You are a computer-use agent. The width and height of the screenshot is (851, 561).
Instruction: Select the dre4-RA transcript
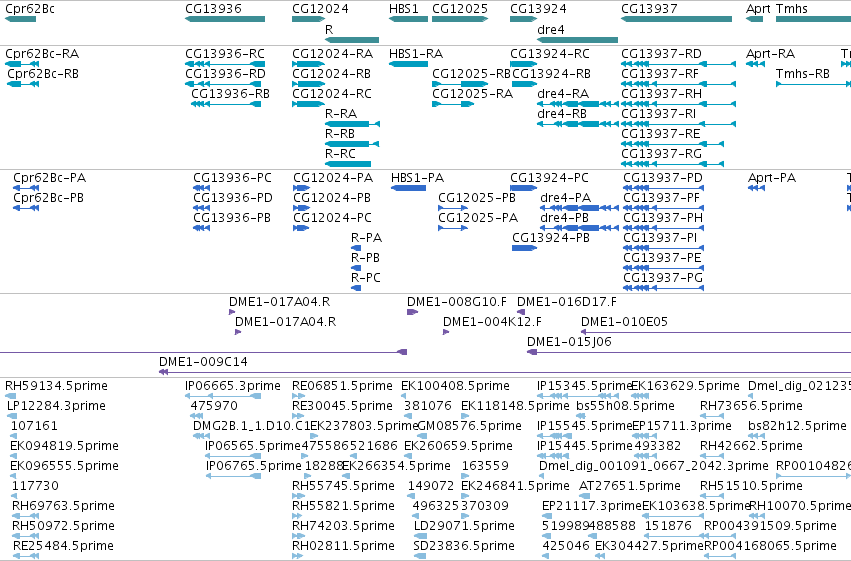click(x=563, y=94)
